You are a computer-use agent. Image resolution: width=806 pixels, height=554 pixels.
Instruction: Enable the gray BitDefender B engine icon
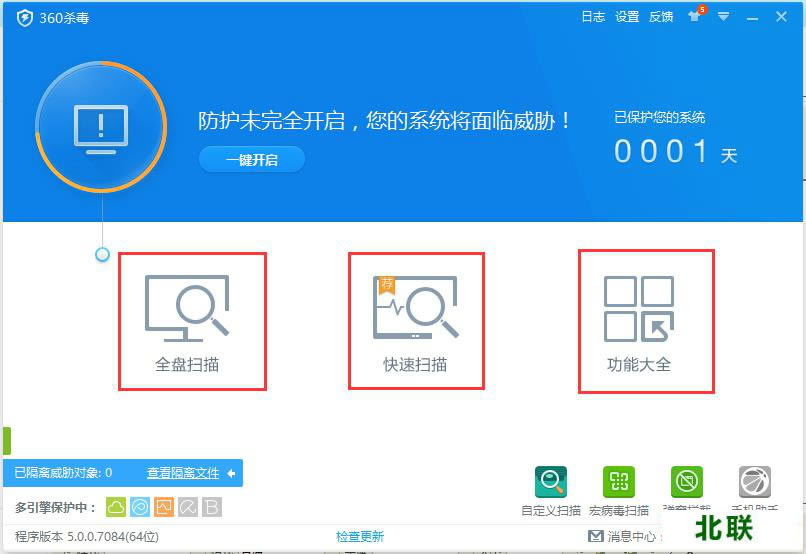tap(212, 507)
